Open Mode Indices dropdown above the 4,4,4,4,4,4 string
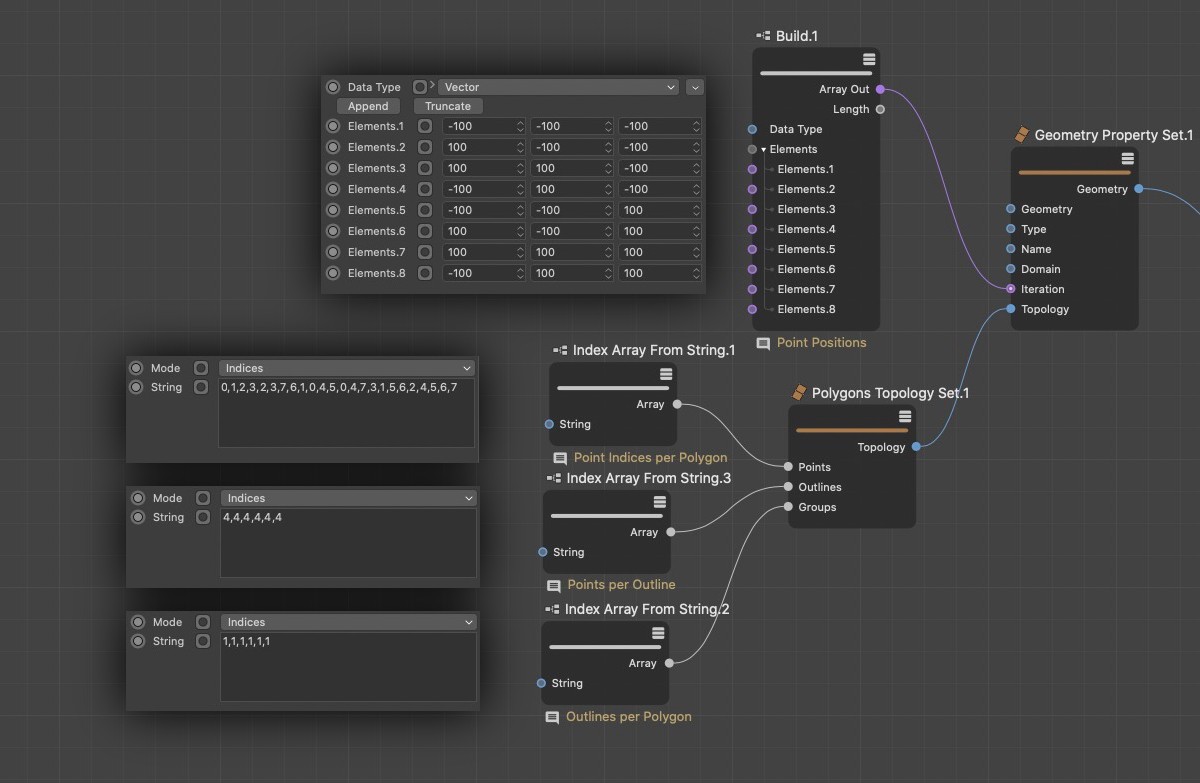The width and height of the screenshot is (1200, 783). coord(348,498)
